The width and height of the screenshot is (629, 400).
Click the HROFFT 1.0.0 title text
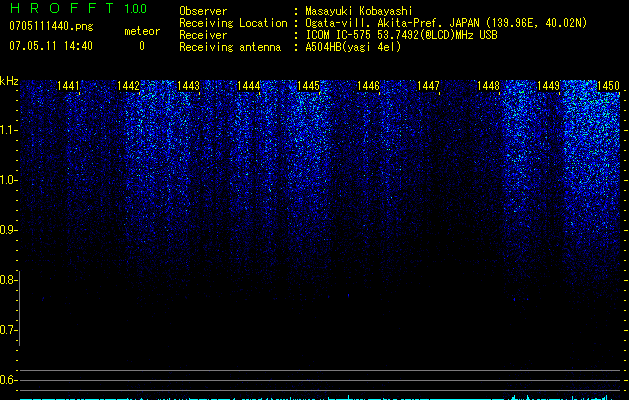point(78,8)
